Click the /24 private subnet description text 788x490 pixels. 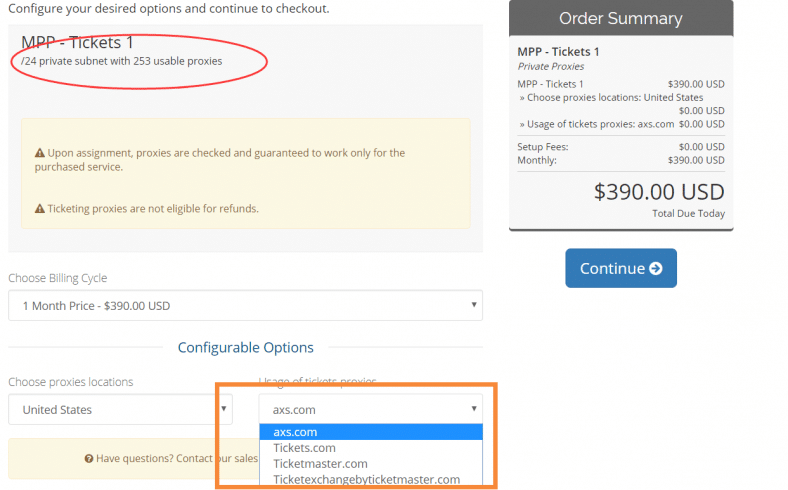pyautogui.click(x=122, y=61)
